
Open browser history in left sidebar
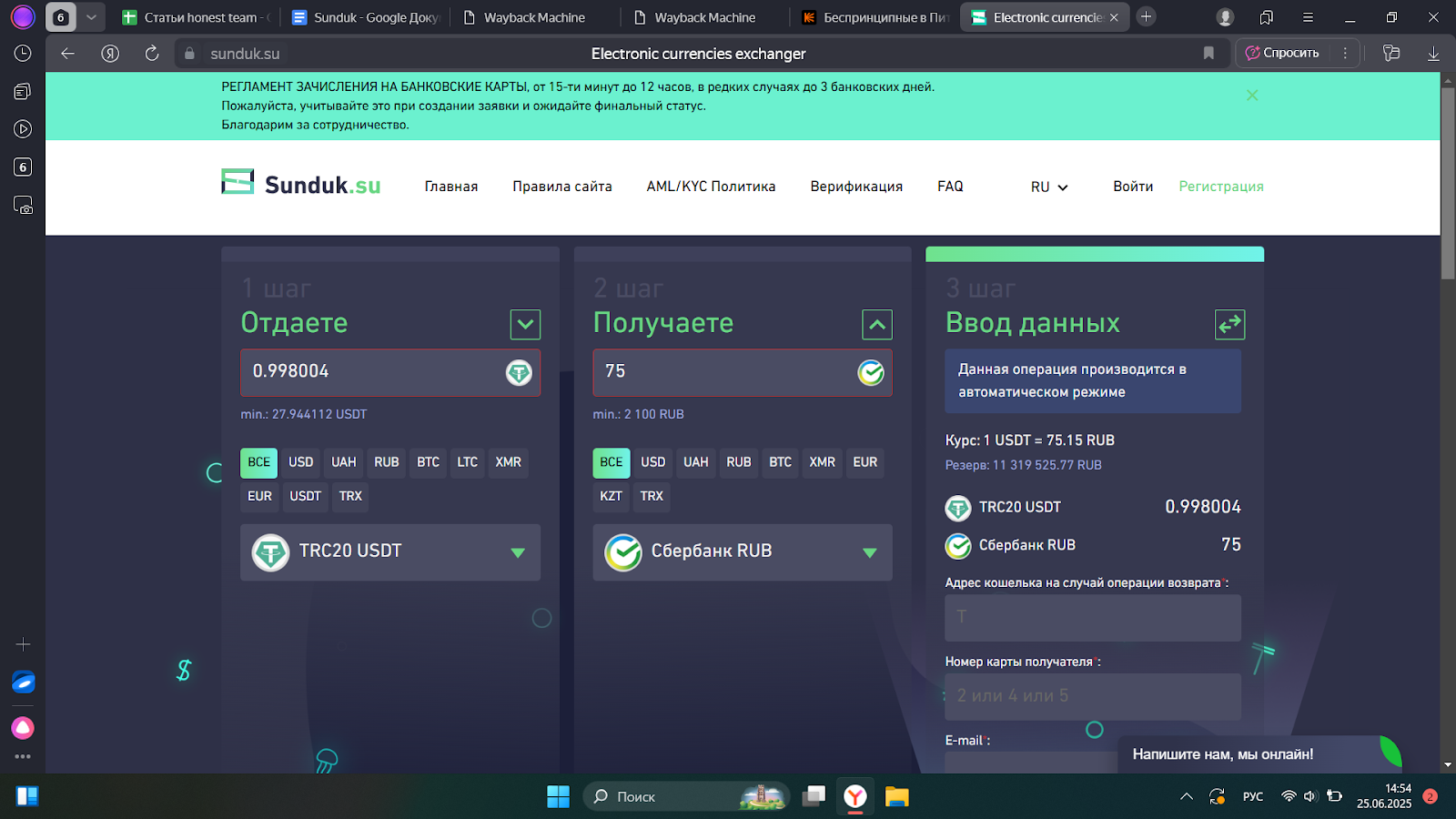(x=23, y=54)
